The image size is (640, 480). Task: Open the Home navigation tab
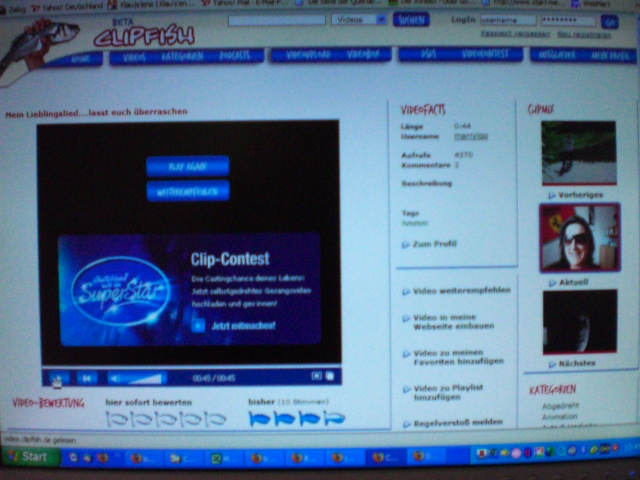pyautogui.click(x=80, y=59)
